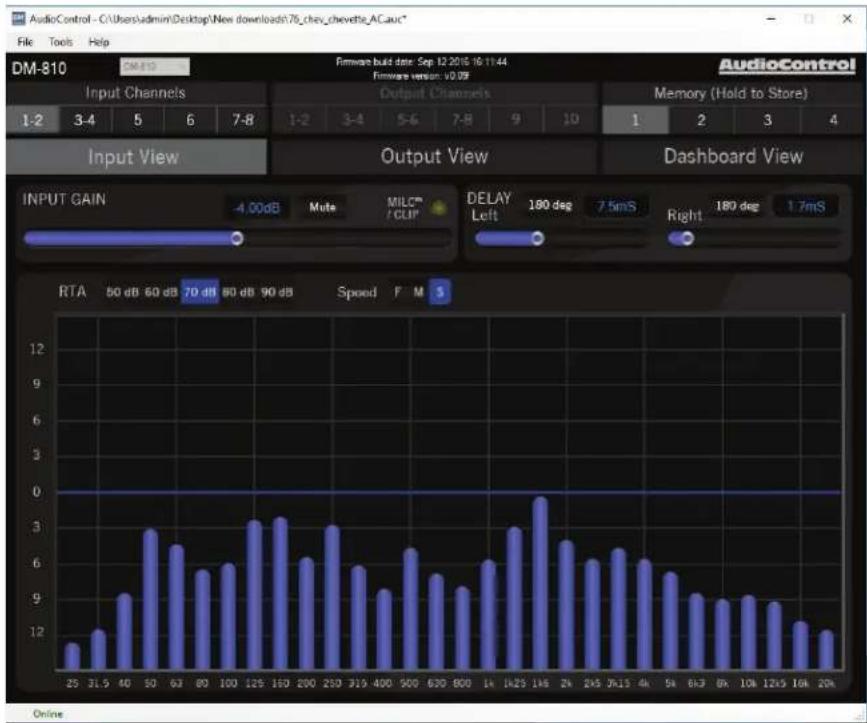Set RTA range to 50 dB

pos(122,292)
